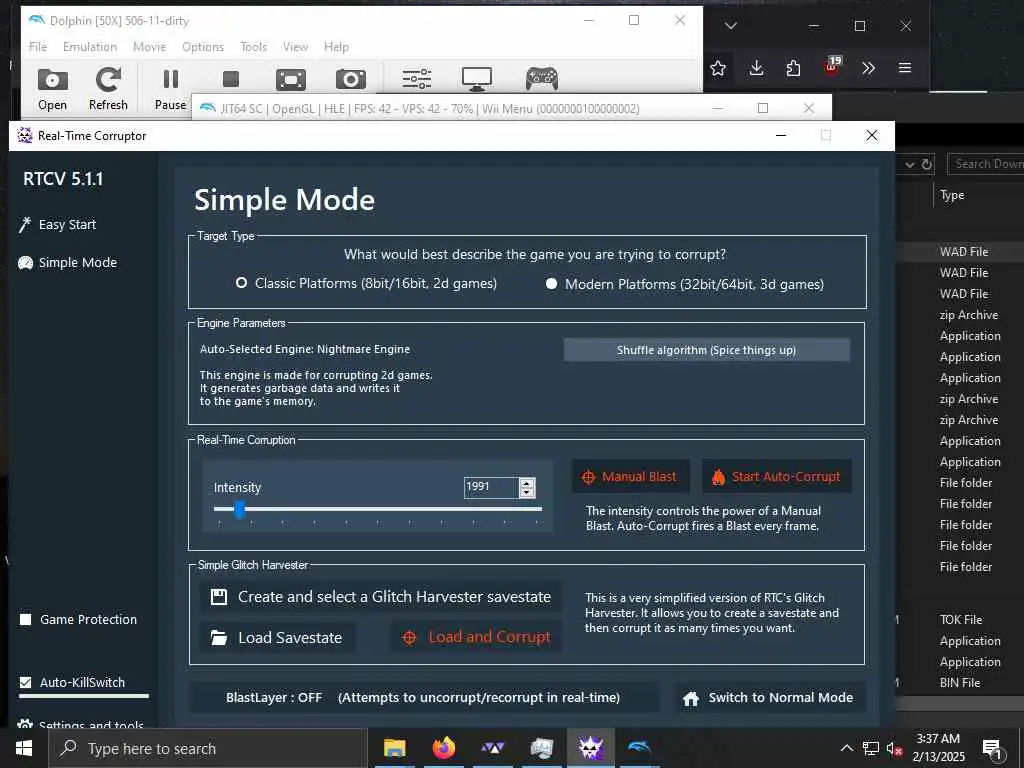
Task: Open Dolphin graphics monitor icon
Action: tap(477, 79)
